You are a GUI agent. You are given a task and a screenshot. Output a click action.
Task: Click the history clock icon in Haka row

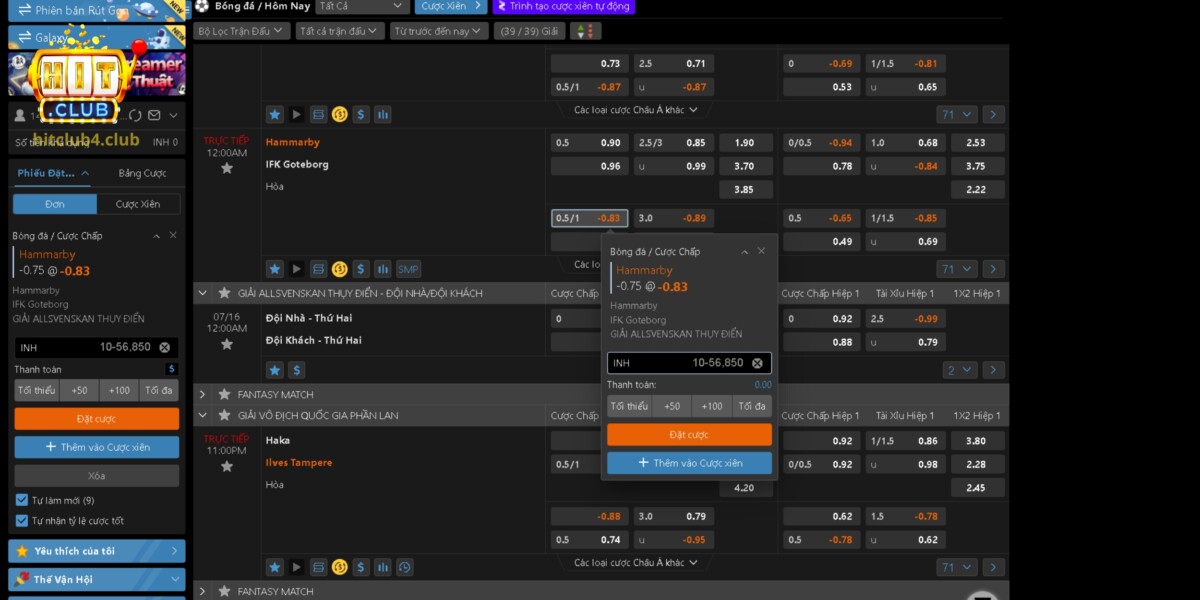click(x=404, y=567)
